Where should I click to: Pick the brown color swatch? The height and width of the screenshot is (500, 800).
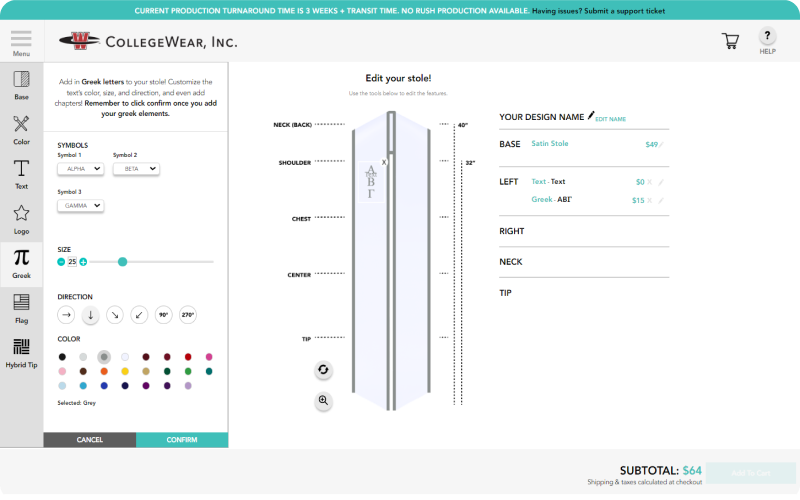[83, 371]
